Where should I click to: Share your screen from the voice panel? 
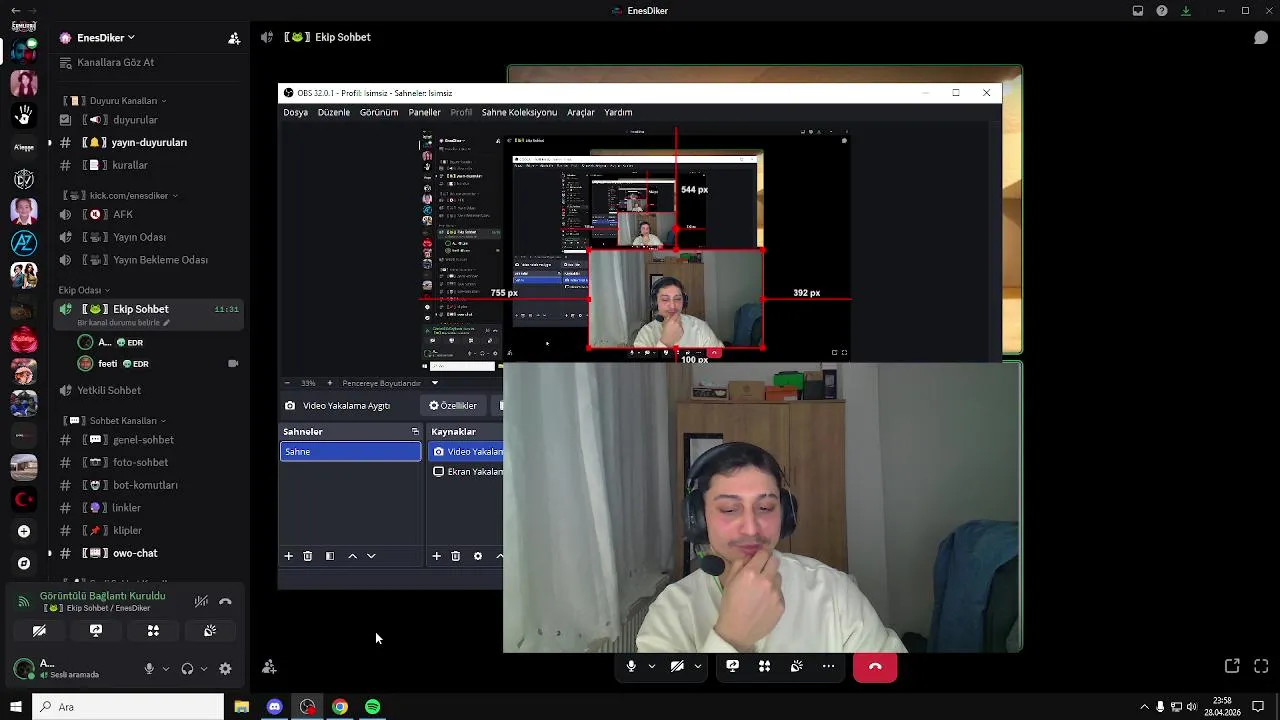(96, 631)
